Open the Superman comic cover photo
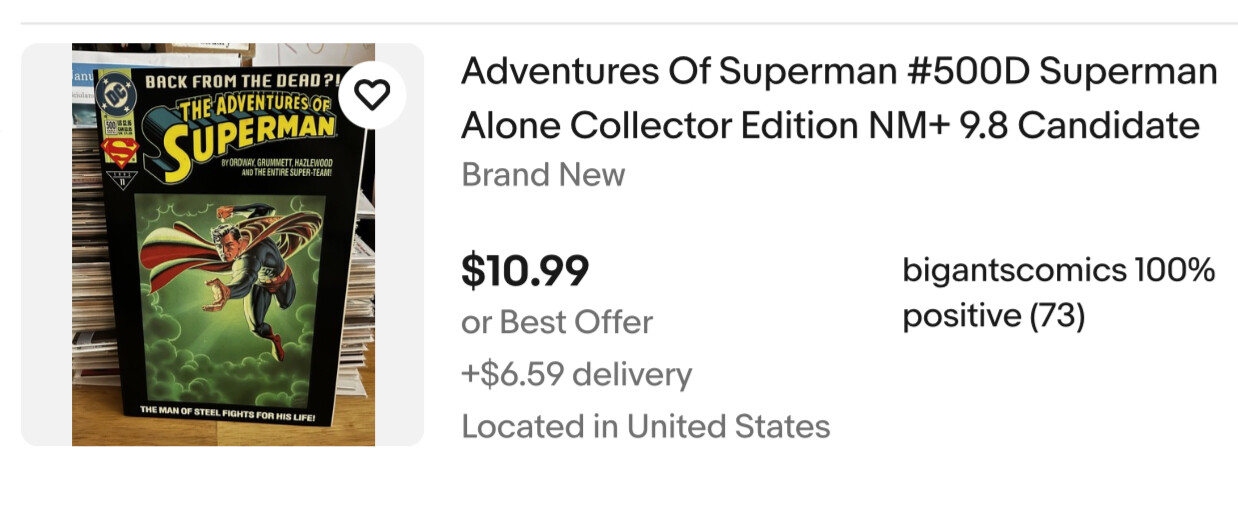Screen dimensions: 1238x506 click(224, 300)
